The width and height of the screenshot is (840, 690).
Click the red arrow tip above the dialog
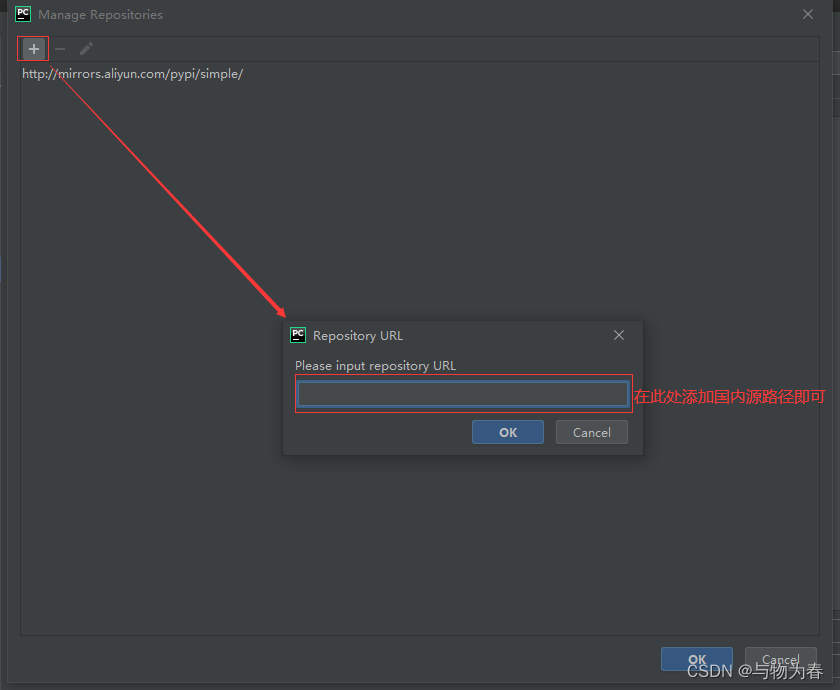(x=283, y=313)
